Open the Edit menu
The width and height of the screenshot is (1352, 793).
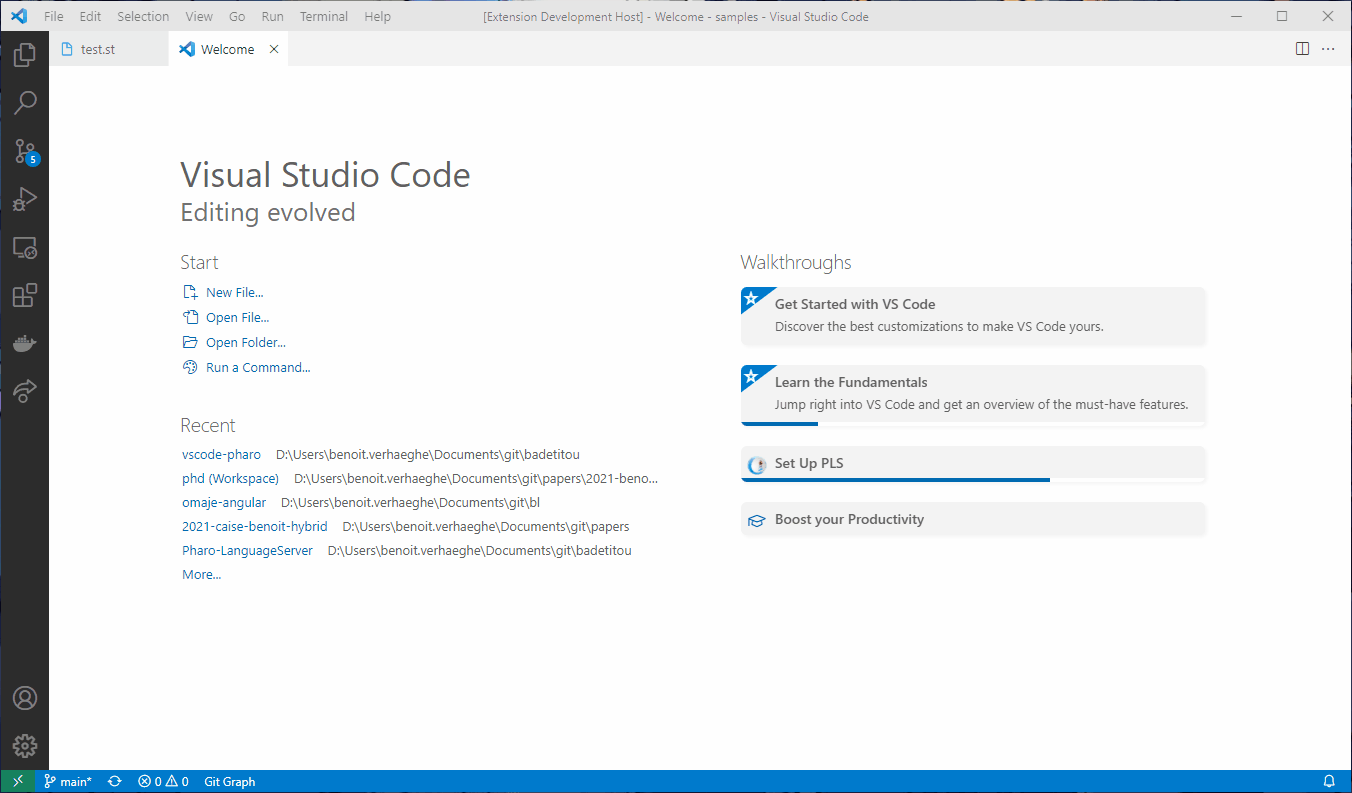(x=90, y=17)
